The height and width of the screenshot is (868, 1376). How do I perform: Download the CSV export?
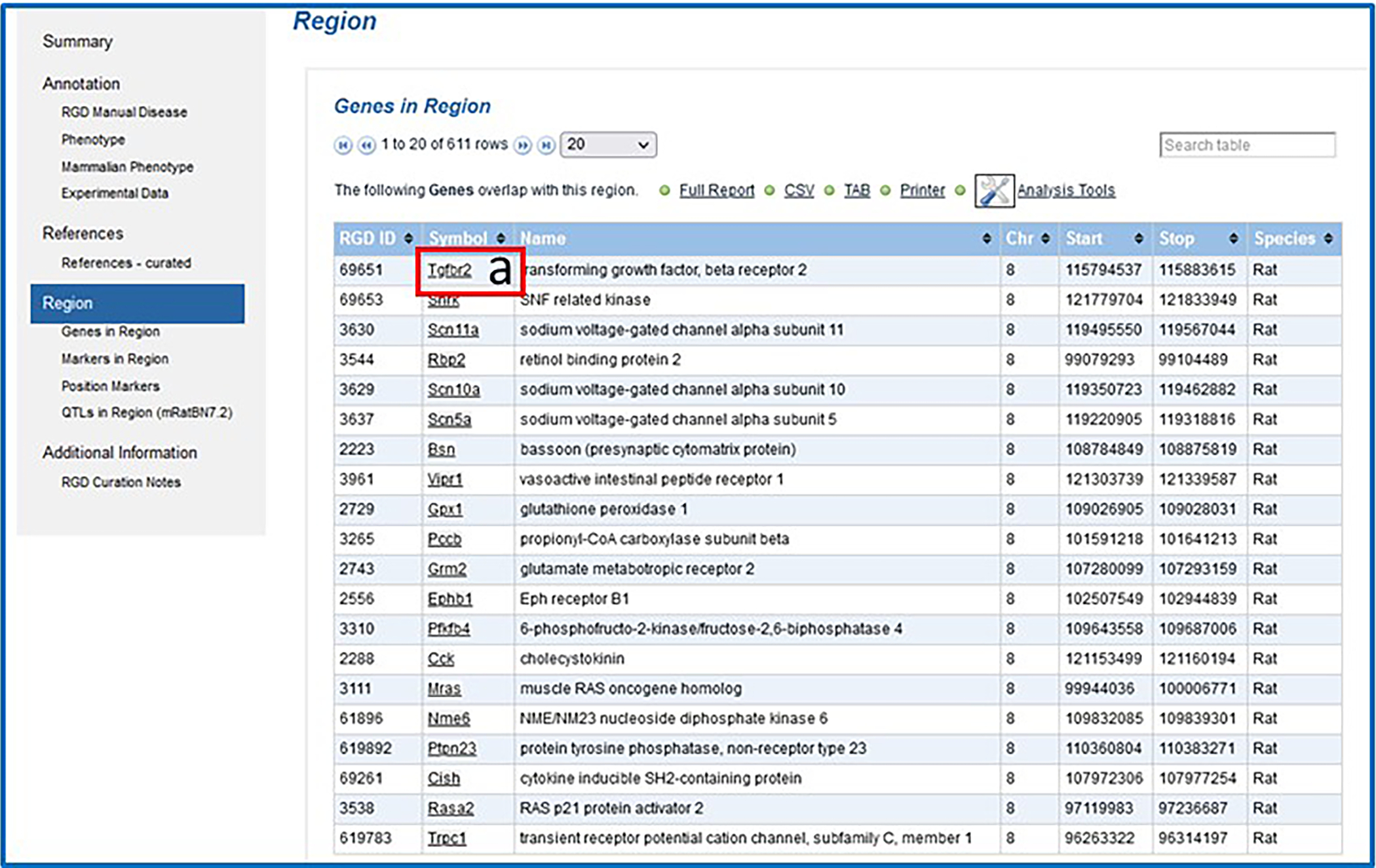click(x=799, y=191)
